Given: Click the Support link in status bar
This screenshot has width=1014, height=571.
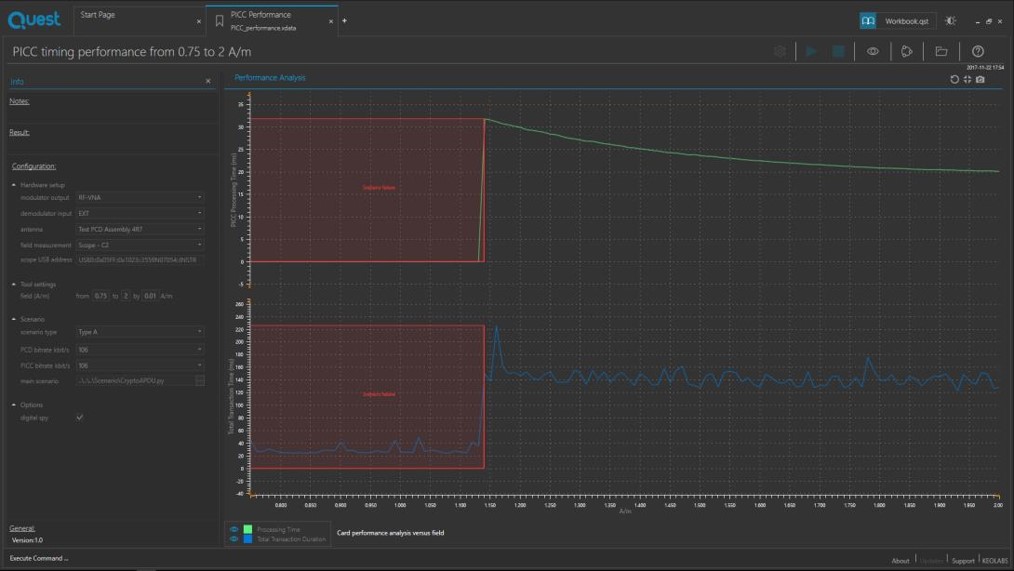Looking at the screenshot, I should point(962,560).
